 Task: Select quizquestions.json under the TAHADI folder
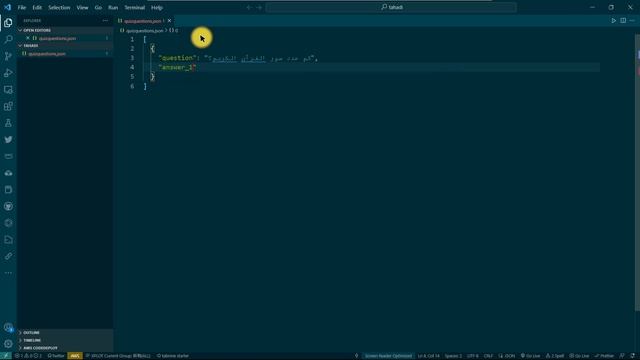point(64,53)
